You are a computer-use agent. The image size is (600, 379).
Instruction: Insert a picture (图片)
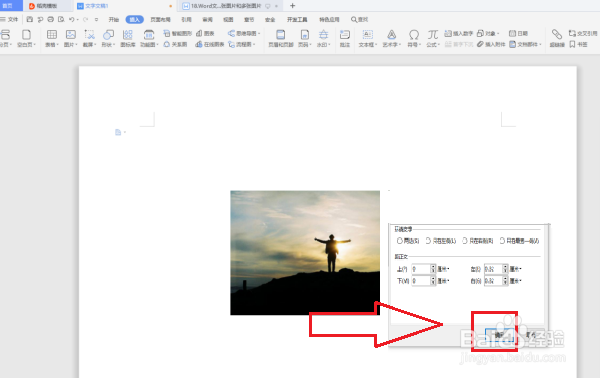coord(70,39)
